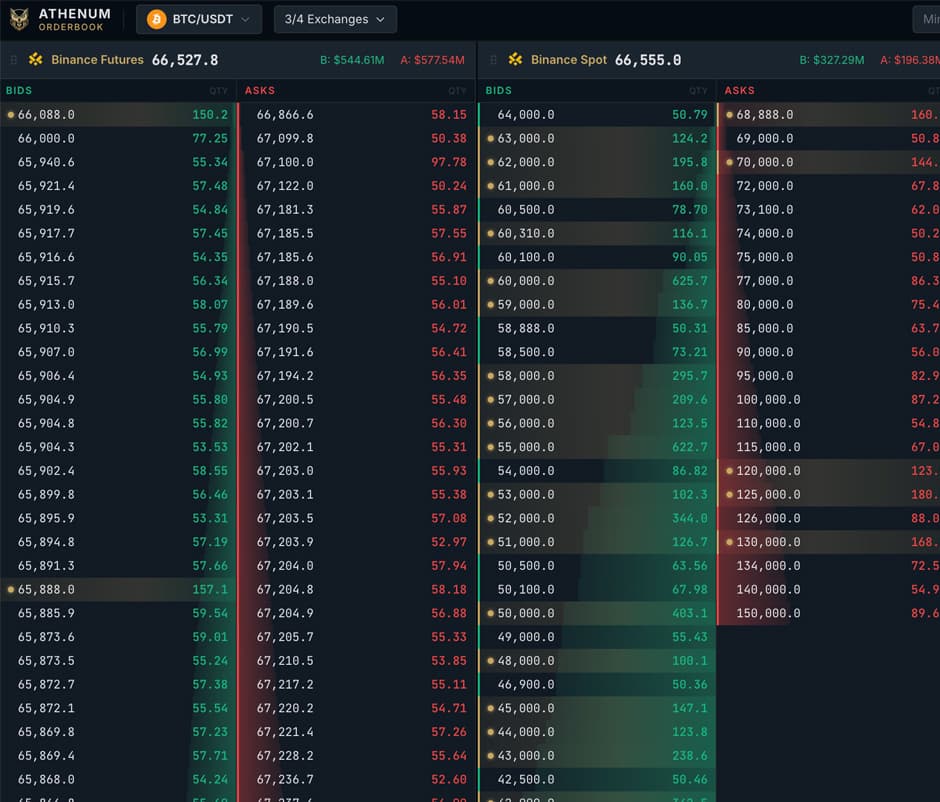Select the 60,000.0 bid row in Binance Spot
Screen dimensions: 940x802
click(597, 281)
